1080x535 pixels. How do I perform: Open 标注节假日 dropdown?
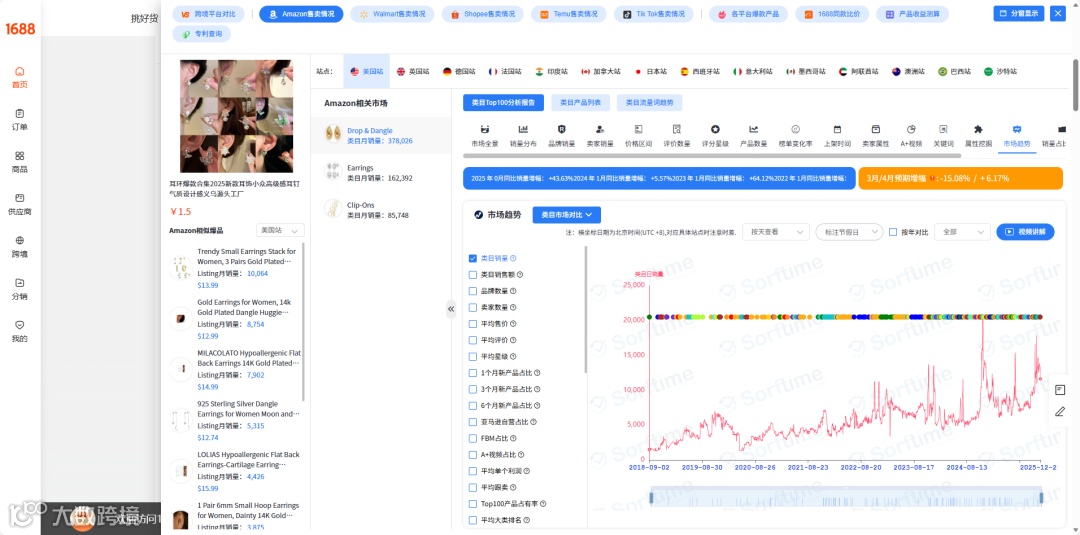tap(849, 232)
